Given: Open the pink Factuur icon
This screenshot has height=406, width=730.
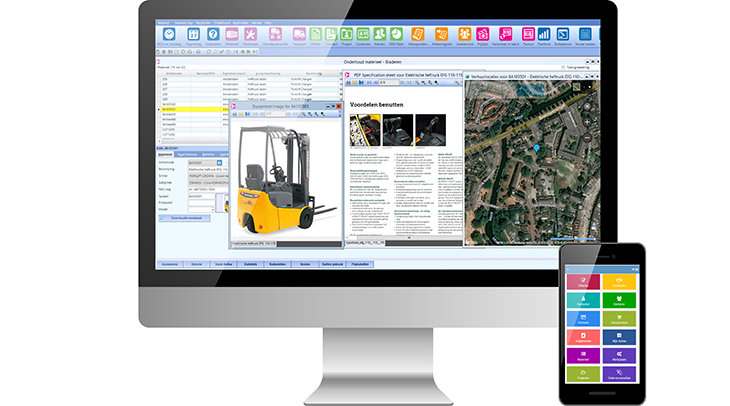Looking at the screenshot, I should point(528,34).
